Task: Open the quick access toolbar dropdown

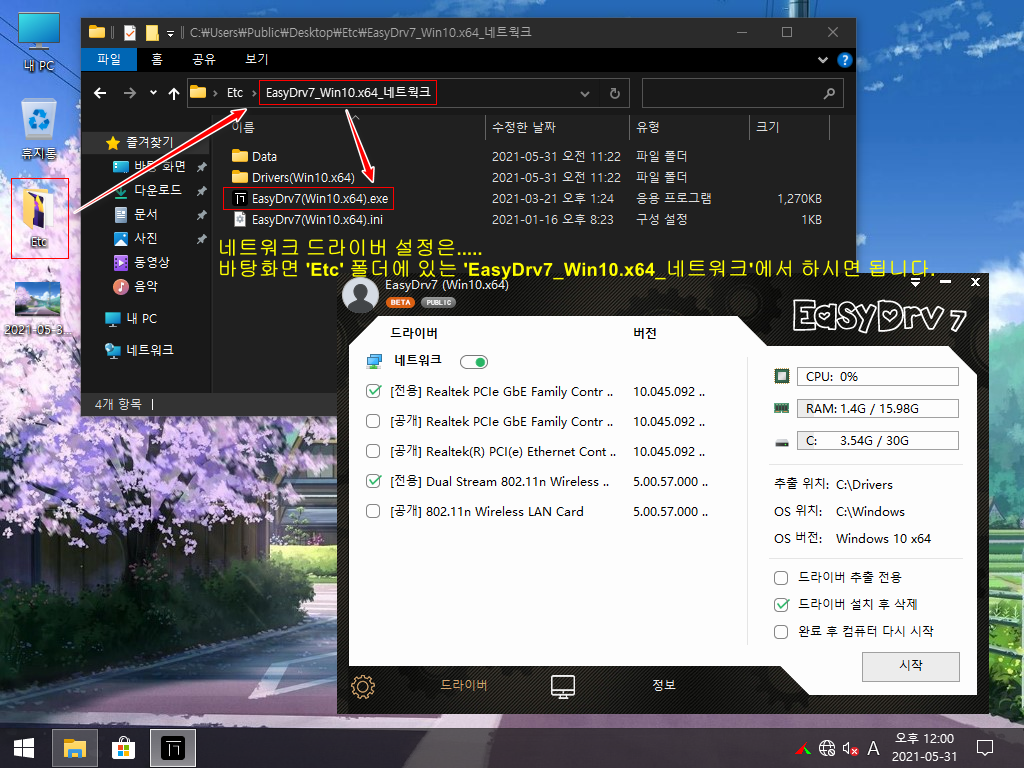Action: (170, 33)
